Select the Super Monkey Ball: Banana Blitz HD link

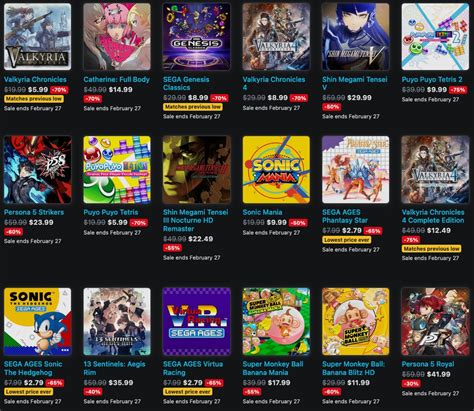[x=353, y=368]
